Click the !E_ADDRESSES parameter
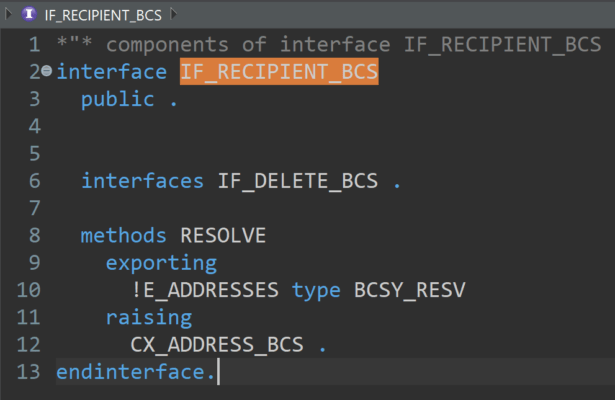The image size is (615, 400). click(205, 290)
